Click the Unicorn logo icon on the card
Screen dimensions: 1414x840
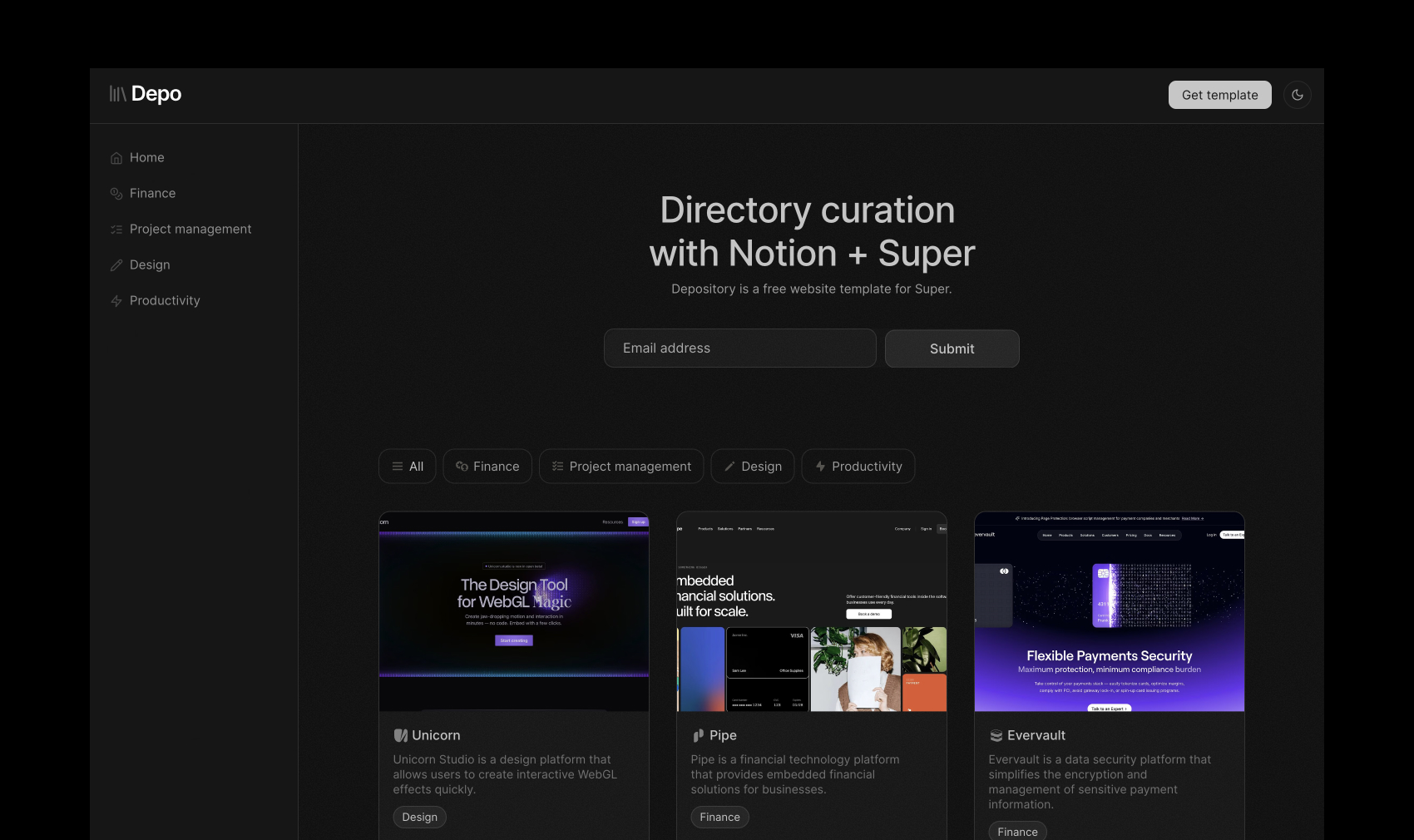click(x=401, y=735)
